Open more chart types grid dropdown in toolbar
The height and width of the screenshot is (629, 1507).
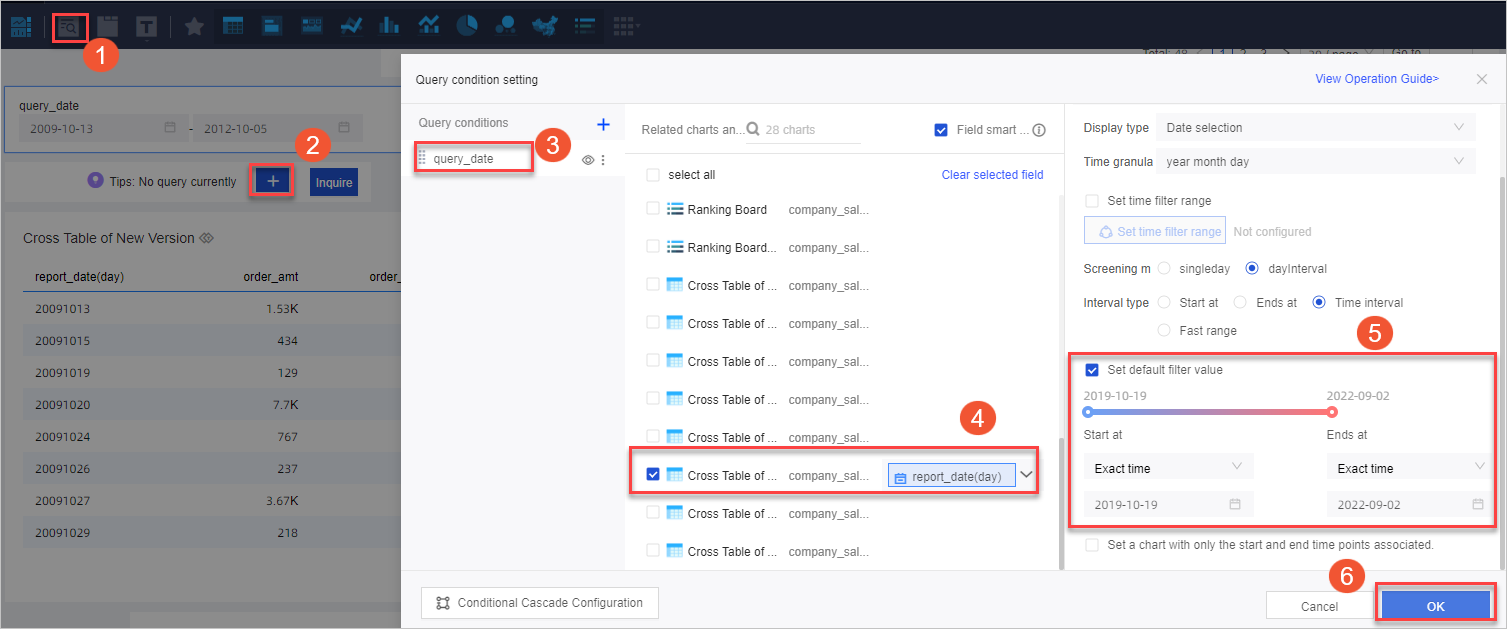point(626,27)
